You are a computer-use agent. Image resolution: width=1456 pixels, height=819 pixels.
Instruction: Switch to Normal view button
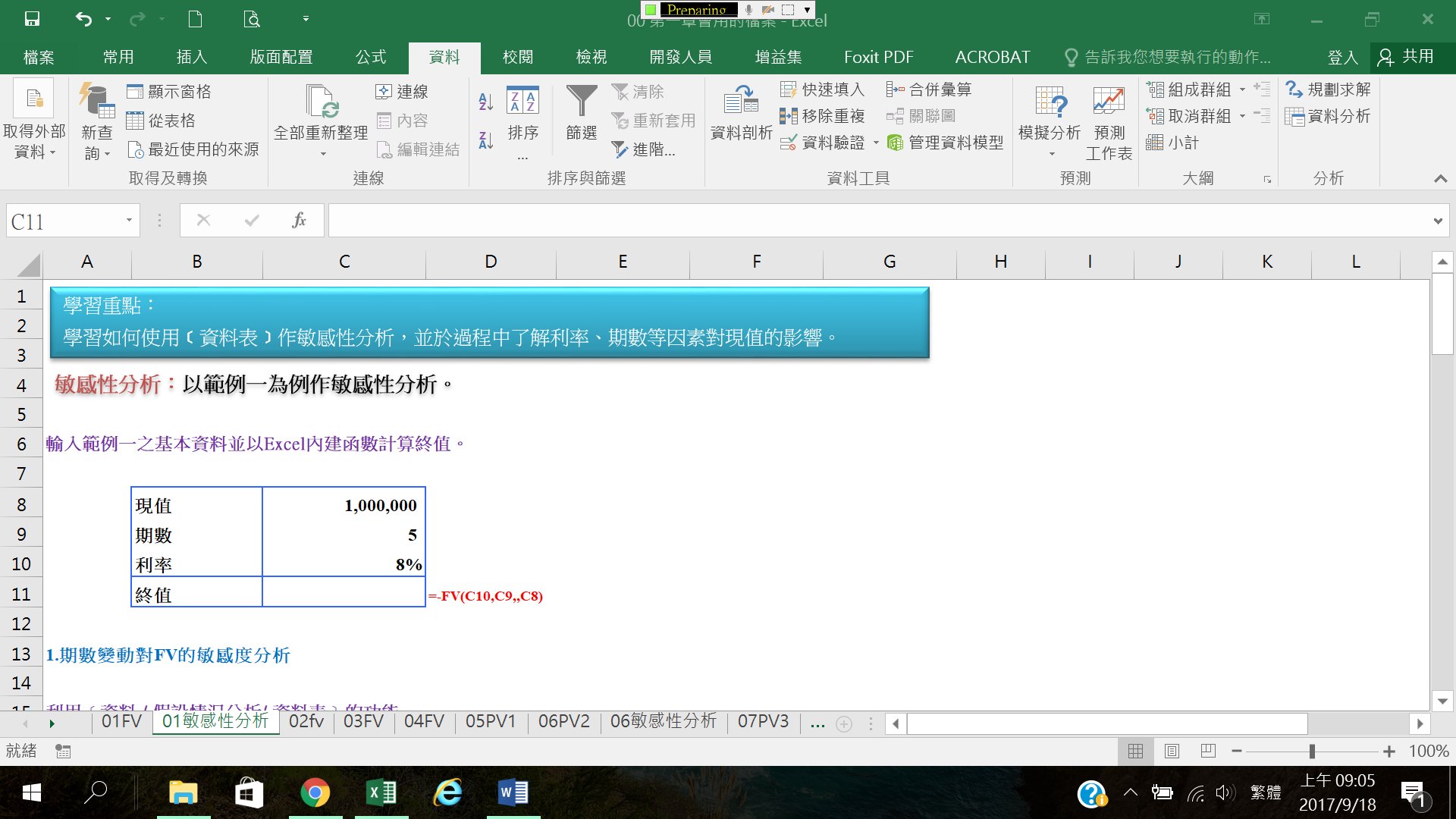(1135, 751)
